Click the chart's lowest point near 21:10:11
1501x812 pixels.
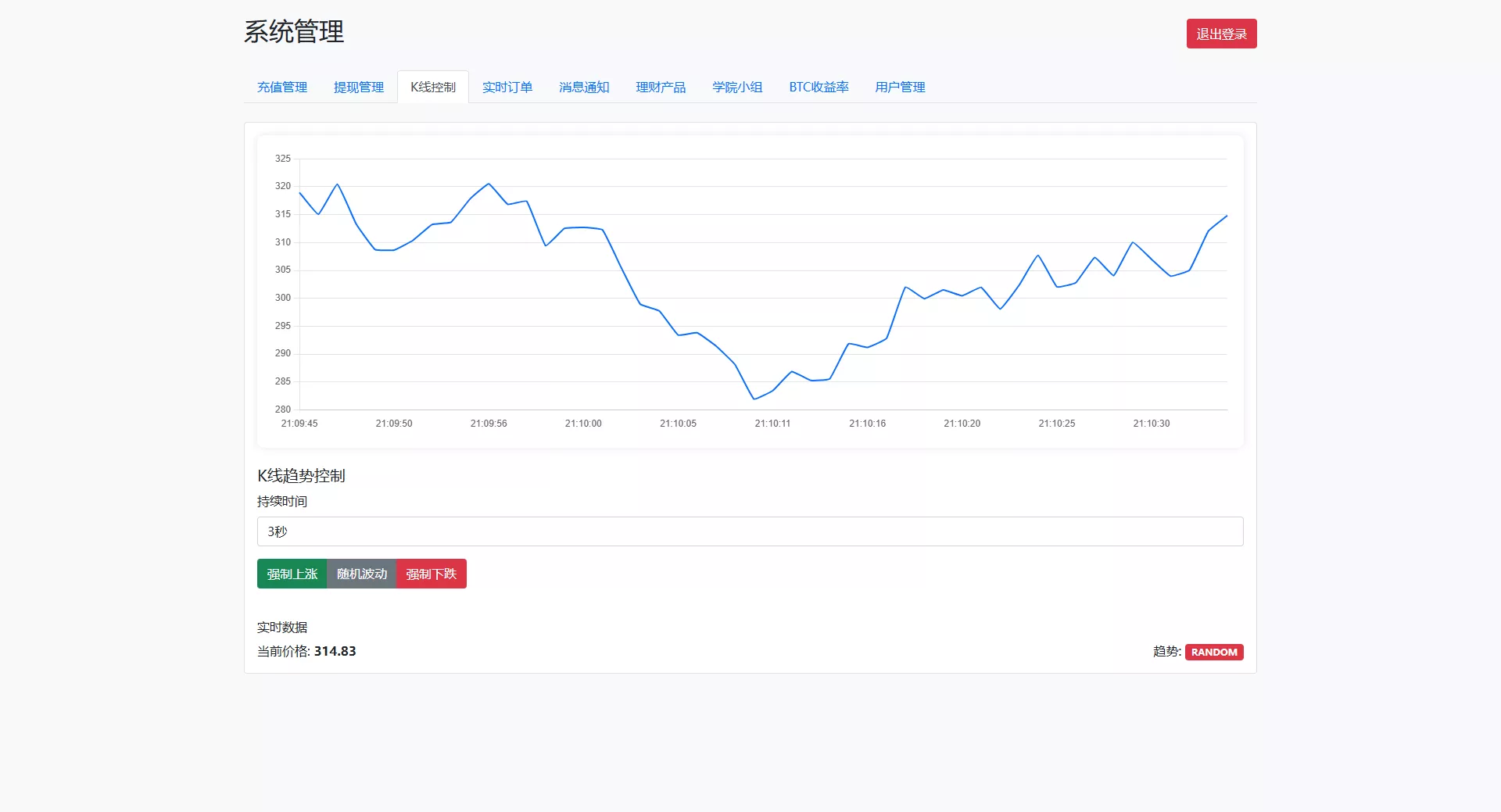pos(754,399)
